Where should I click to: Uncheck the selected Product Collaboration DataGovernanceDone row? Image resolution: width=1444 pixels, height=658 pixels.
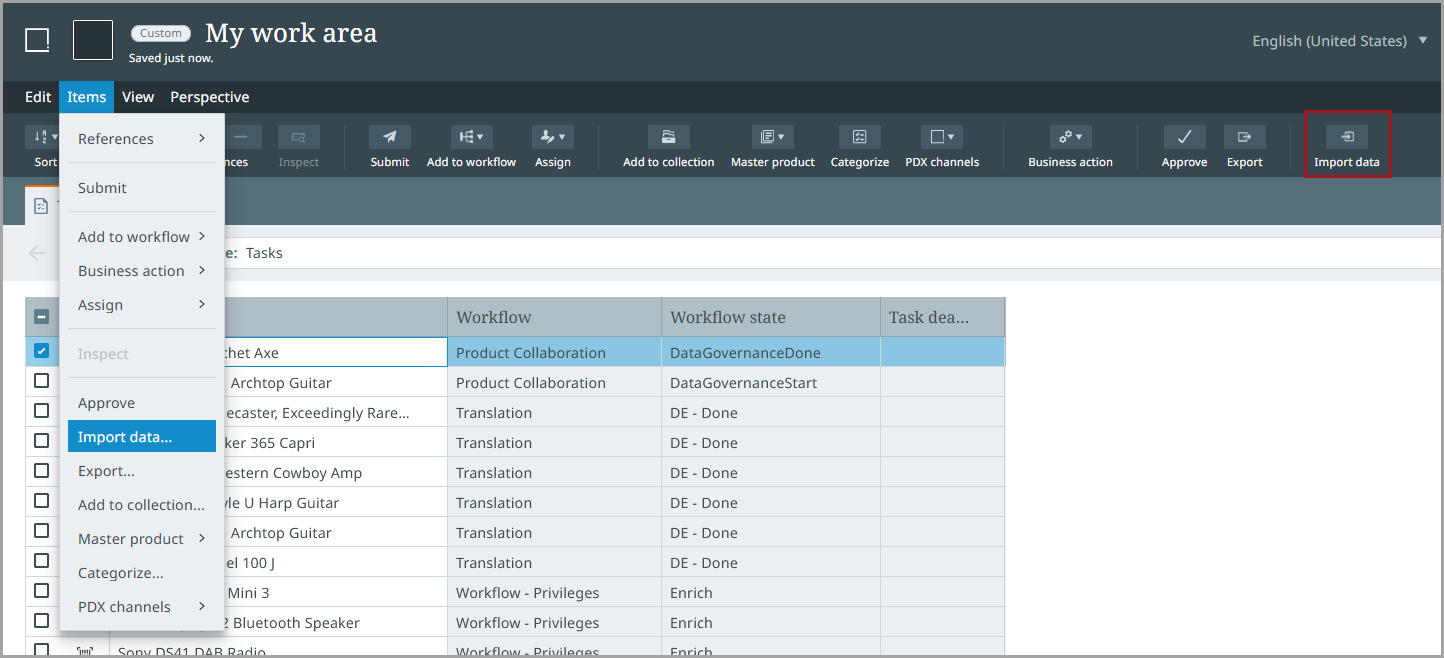[x=41, y=351]
